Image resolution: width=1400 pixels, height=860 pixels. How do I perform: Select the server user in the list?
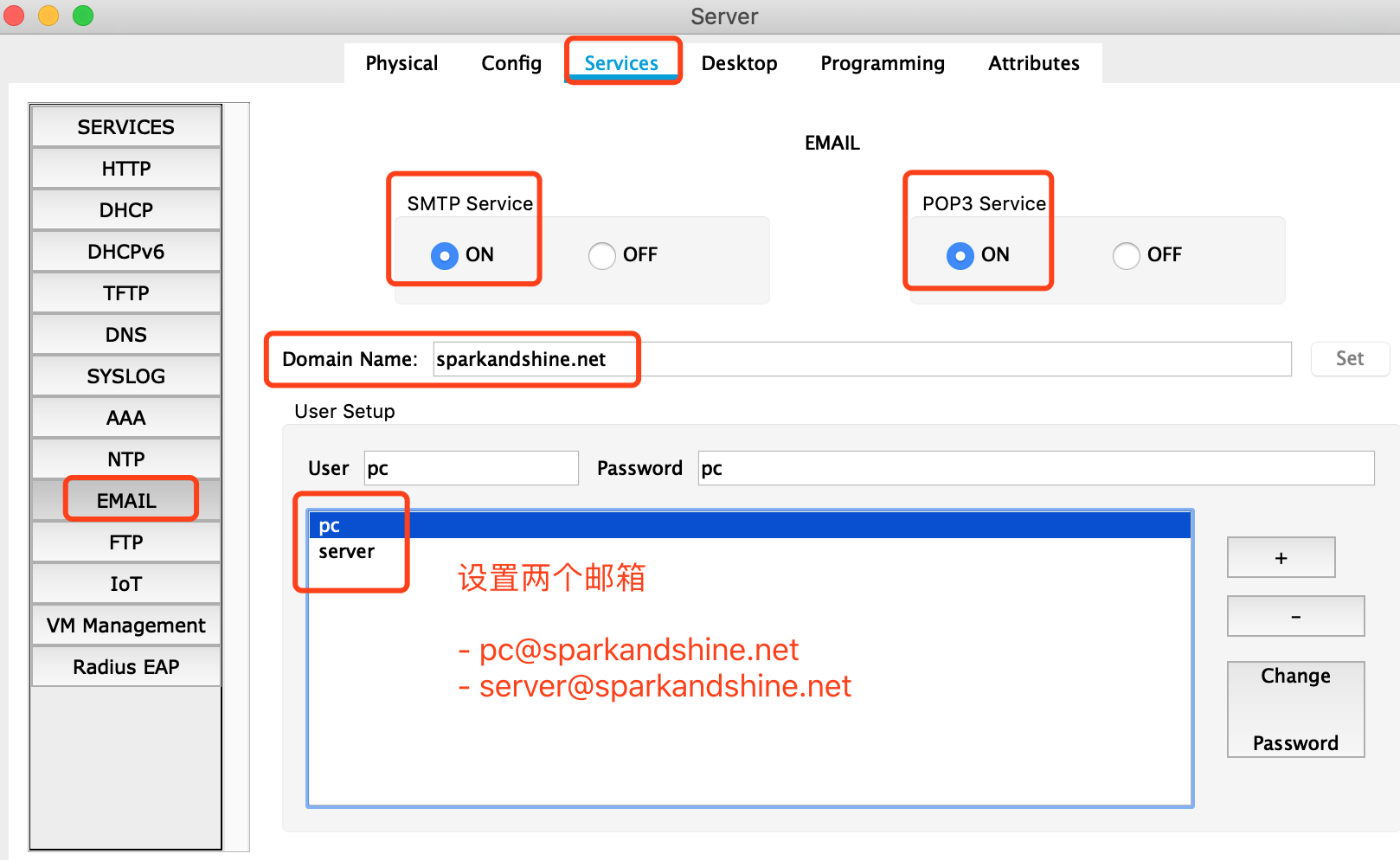(345, 551)
